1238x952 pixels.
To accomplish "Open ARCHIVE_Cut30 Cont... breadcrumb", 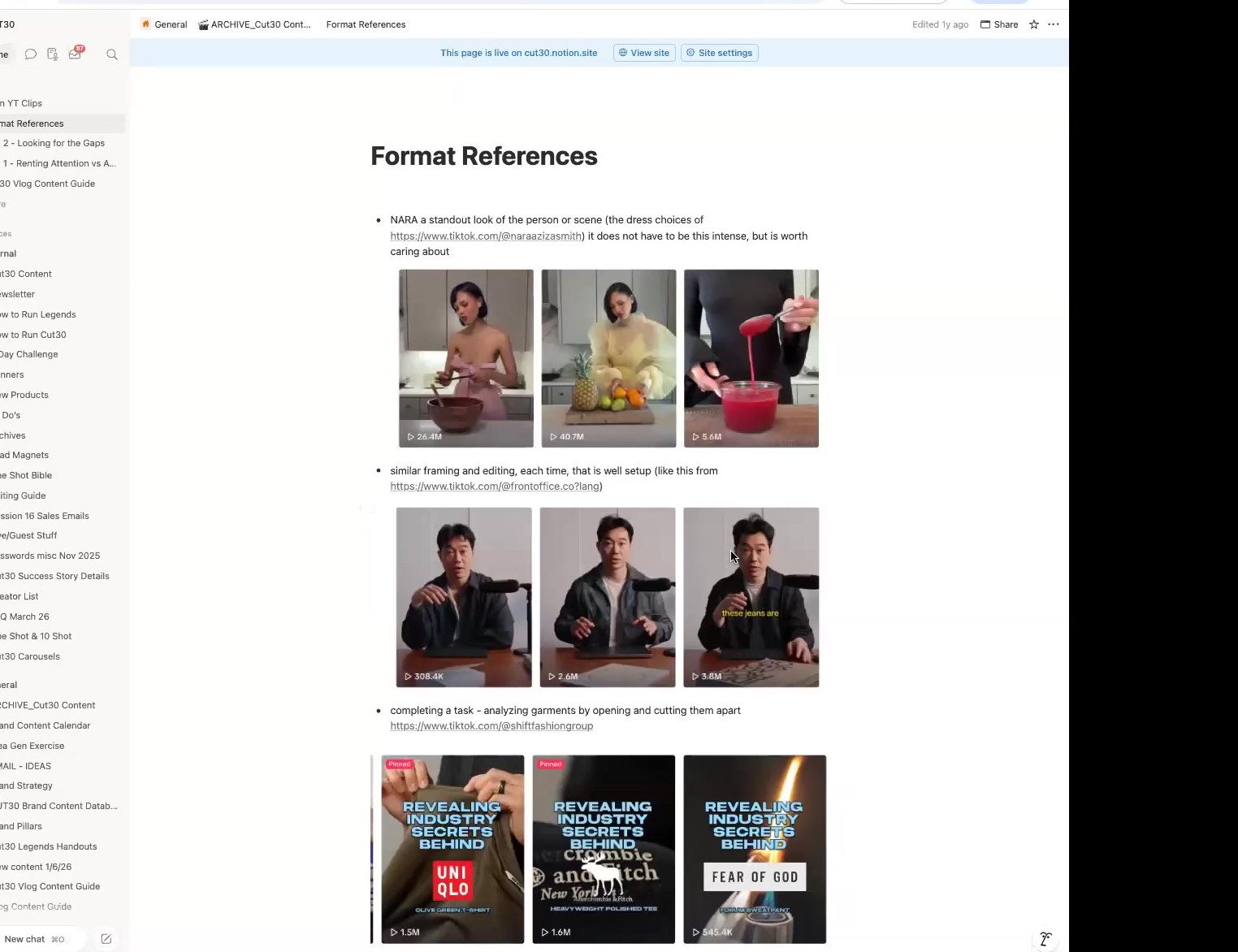I will coord(261,24).
